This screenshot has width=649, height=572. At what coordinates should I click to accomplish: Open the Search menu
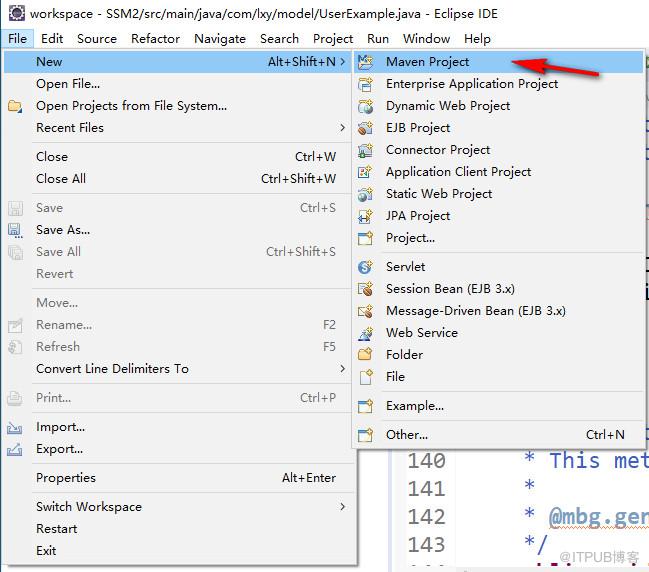279,38
